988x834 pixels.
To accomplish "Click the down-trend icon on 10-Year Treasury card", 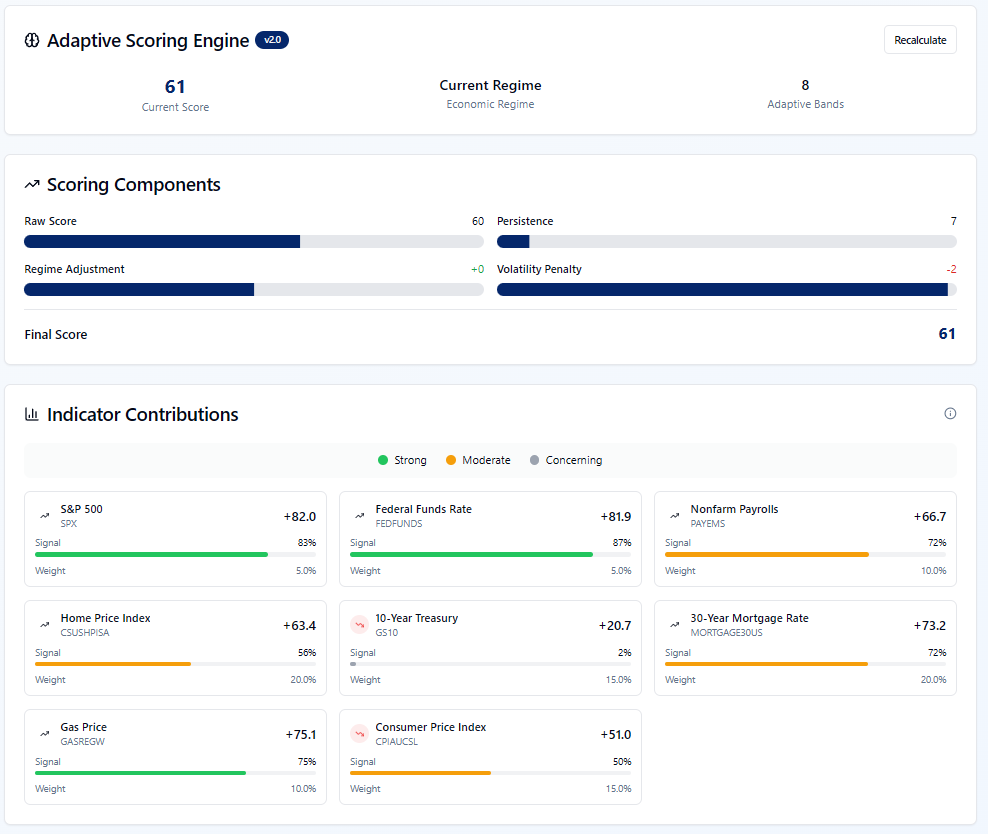I will (360, 625).
